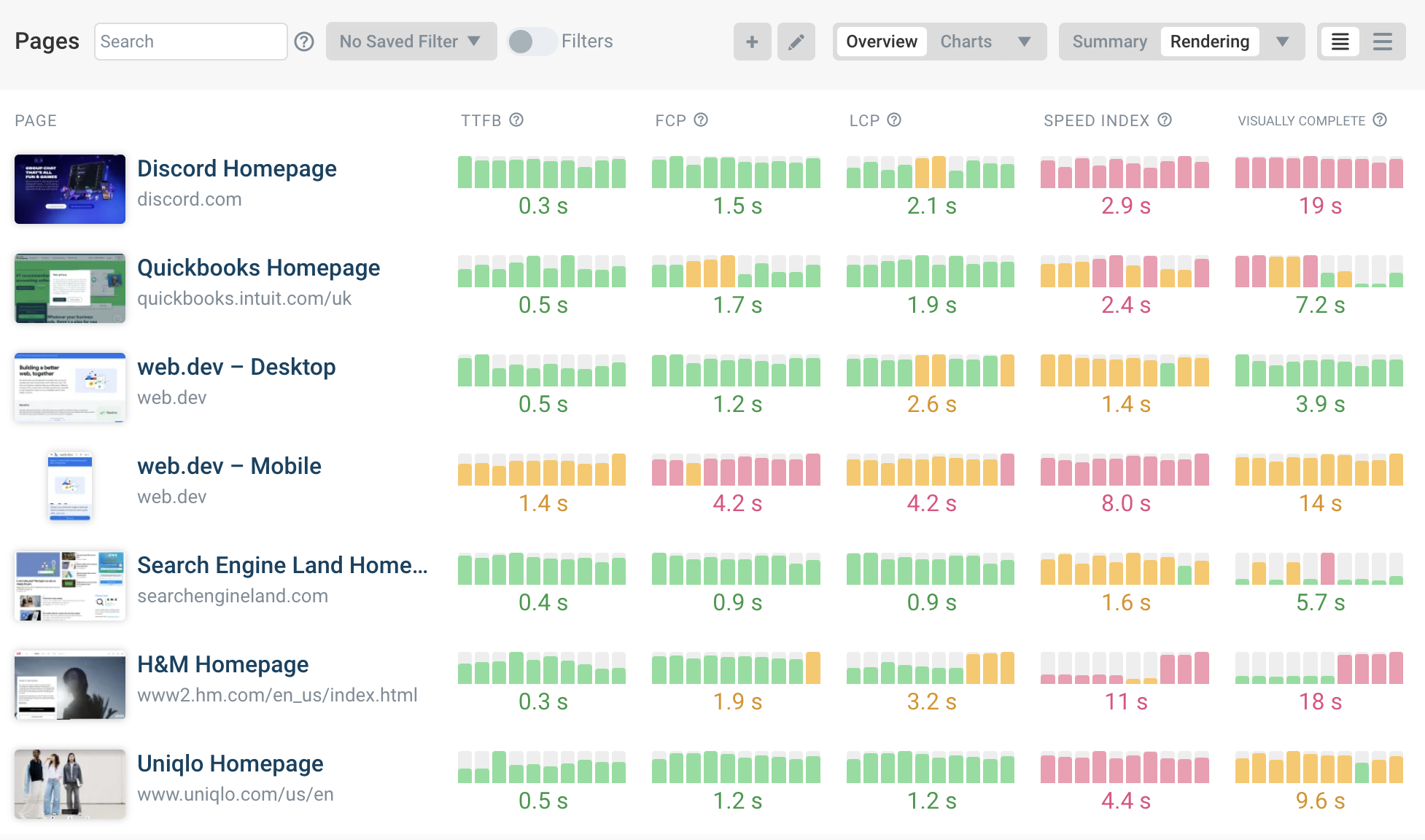Click the VISUALLY COMPLETE column header

pyautogui.click(x=1302, y=120)
